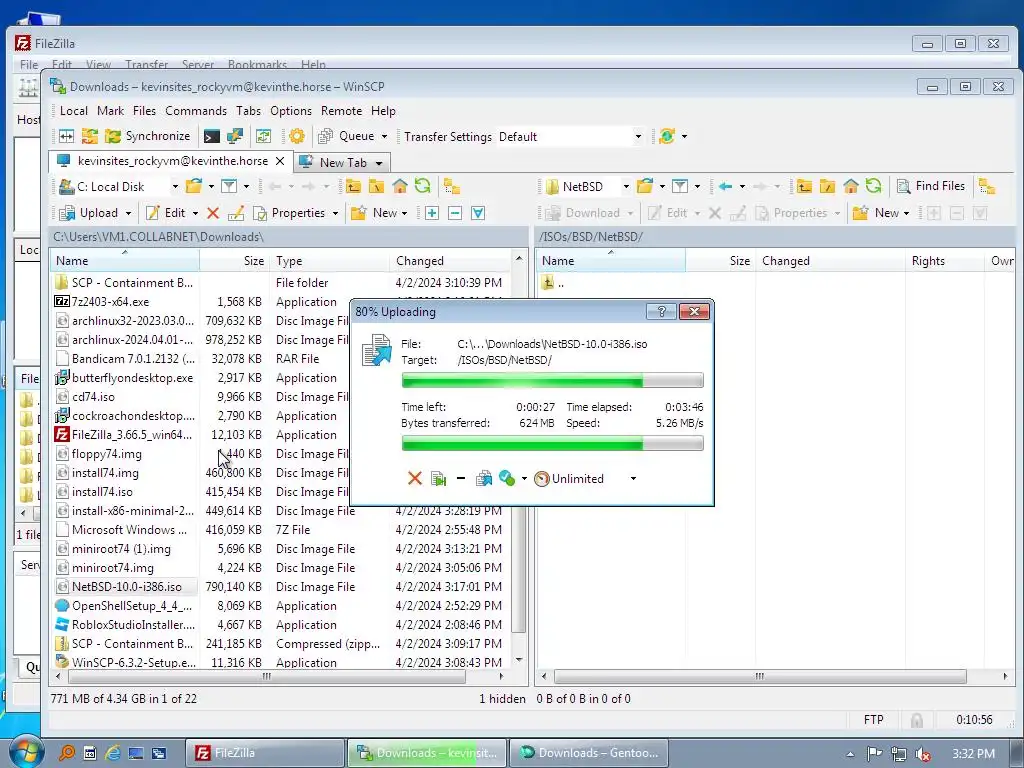Click the Queue toolbar button
The width and height of the screenshot is (1024, 768).
(346, 136)
